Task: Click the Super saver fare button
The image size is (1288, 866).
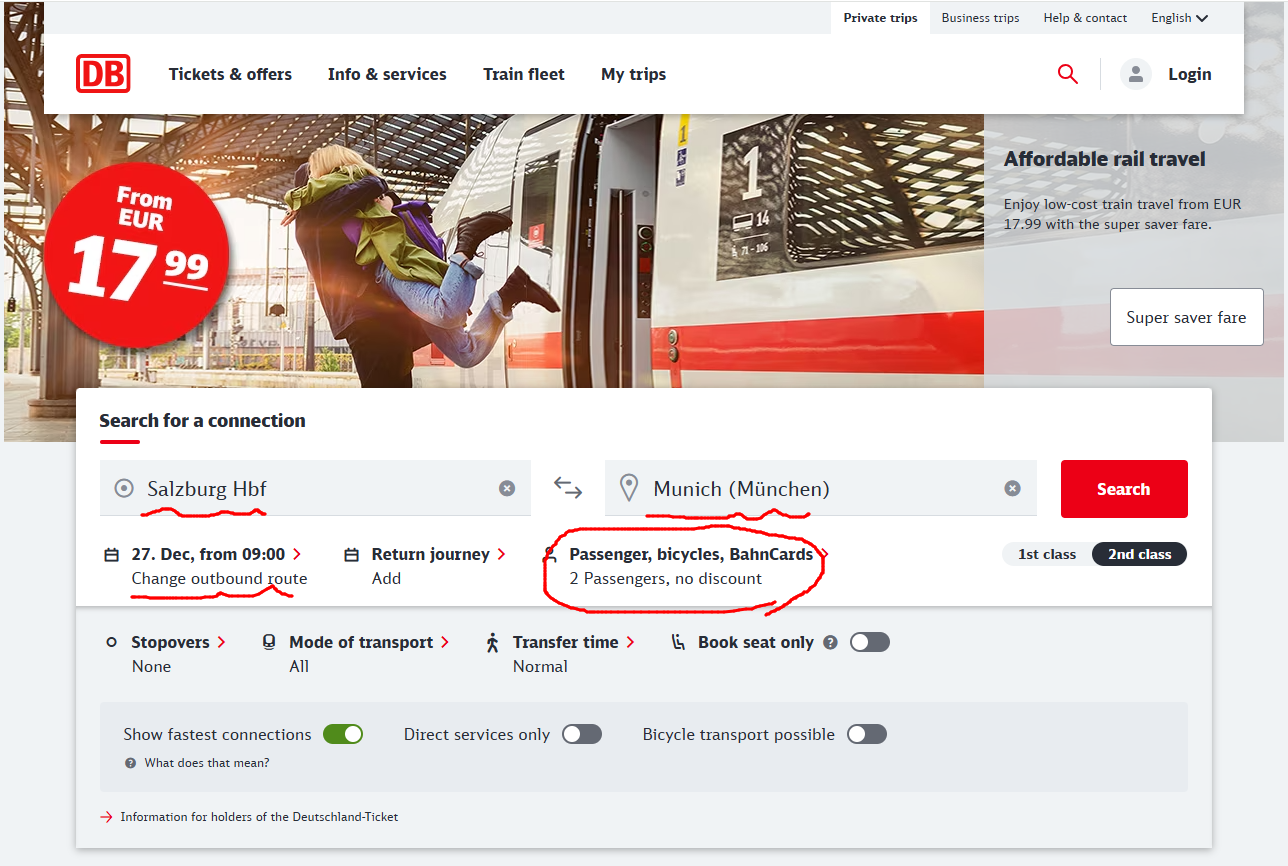Action: point(1186,317)
